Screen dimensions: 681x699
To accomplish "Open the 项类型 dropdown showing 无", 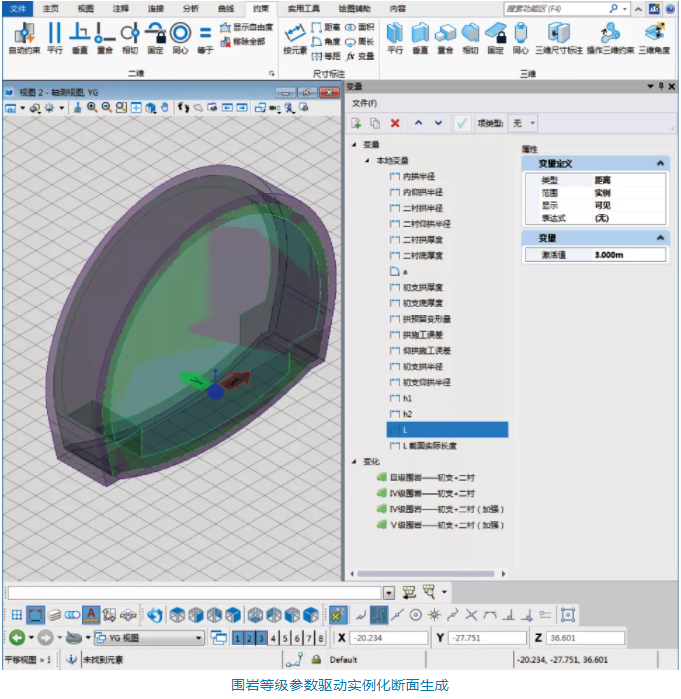I will 523,123.
